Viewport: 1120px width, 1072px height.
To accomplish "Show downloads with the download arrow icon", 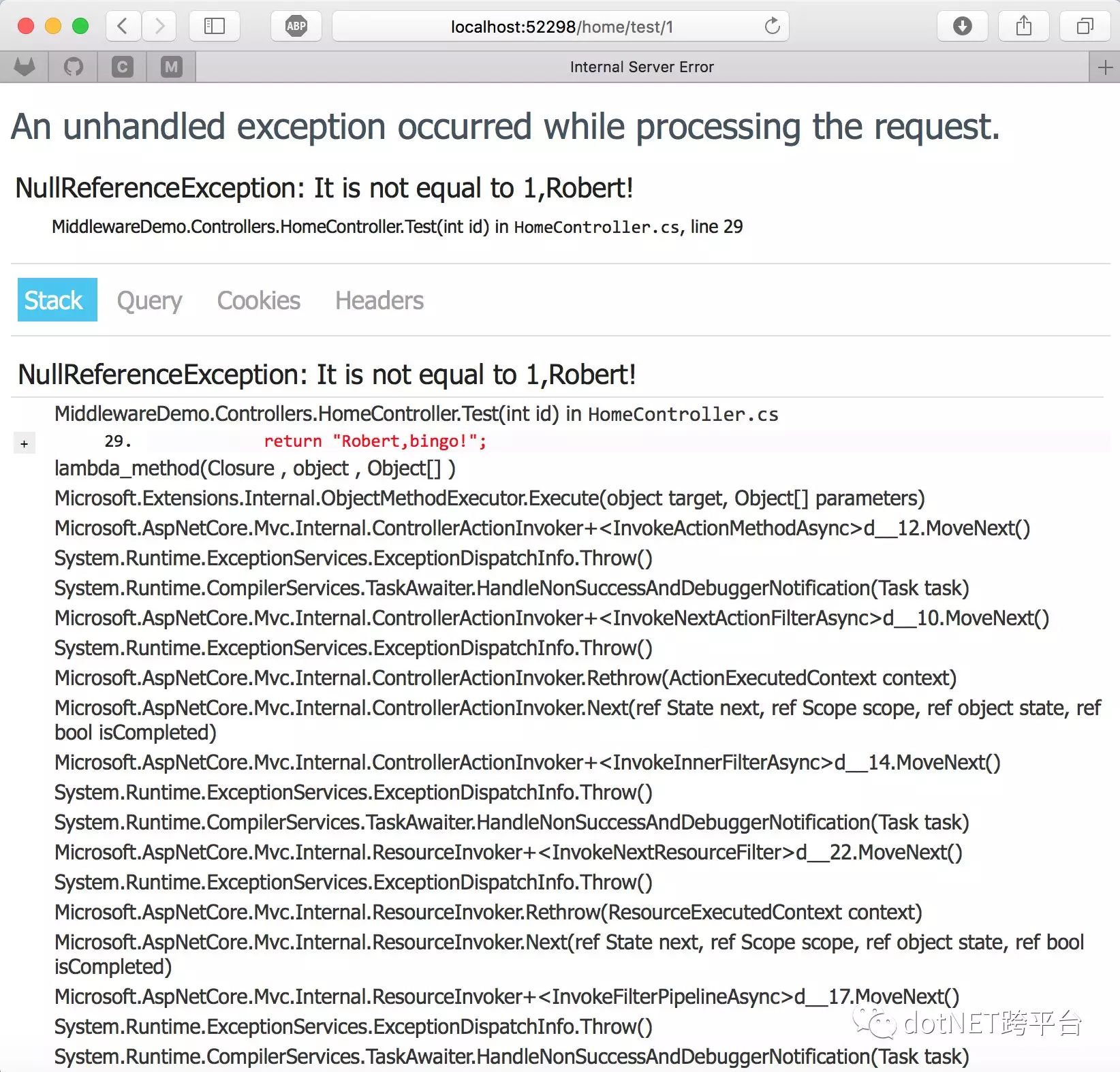I will point(962,27).
